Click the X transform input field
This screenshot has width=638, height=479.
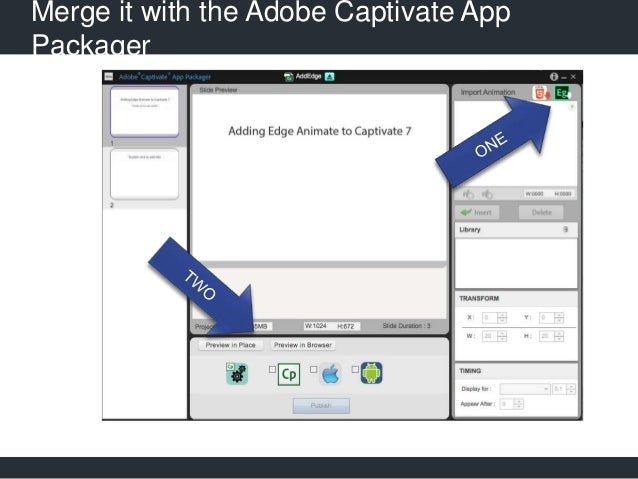click(x=490, y=317)
